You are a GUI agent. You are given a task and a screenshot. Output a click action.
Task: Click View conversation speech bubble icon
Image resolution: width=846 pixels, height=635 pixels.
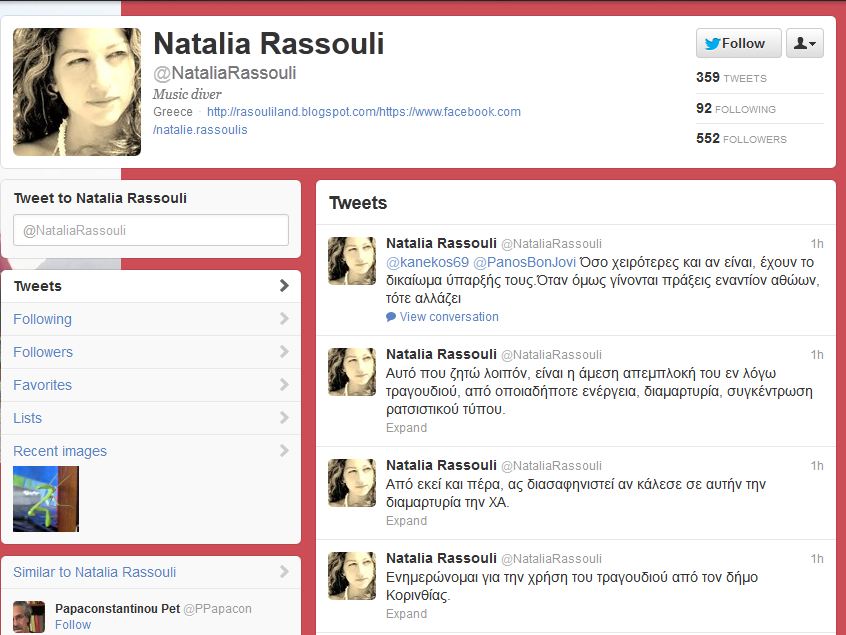point(391,317)
